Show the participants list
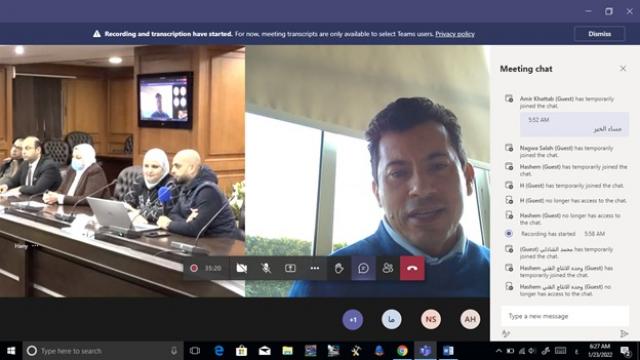 click(x=388, y=268)
